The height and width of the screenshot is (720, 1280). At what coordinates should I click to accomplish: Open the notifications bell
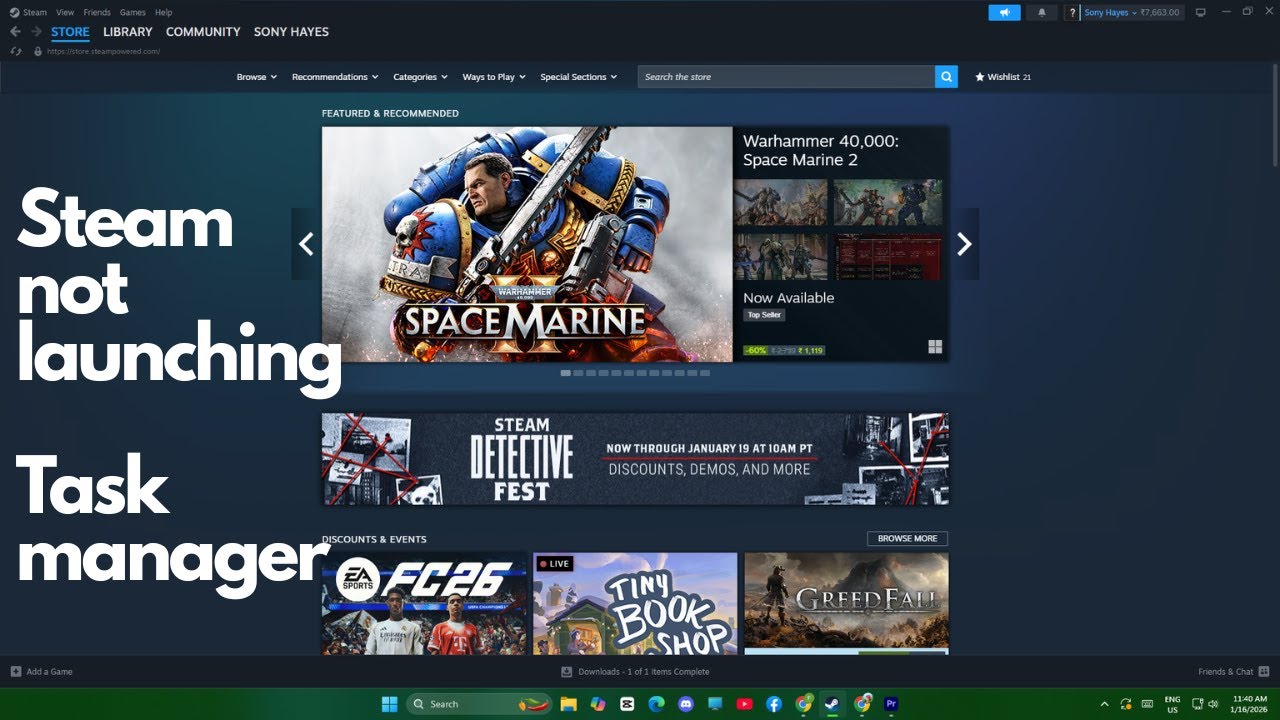tap(1042, 13)
